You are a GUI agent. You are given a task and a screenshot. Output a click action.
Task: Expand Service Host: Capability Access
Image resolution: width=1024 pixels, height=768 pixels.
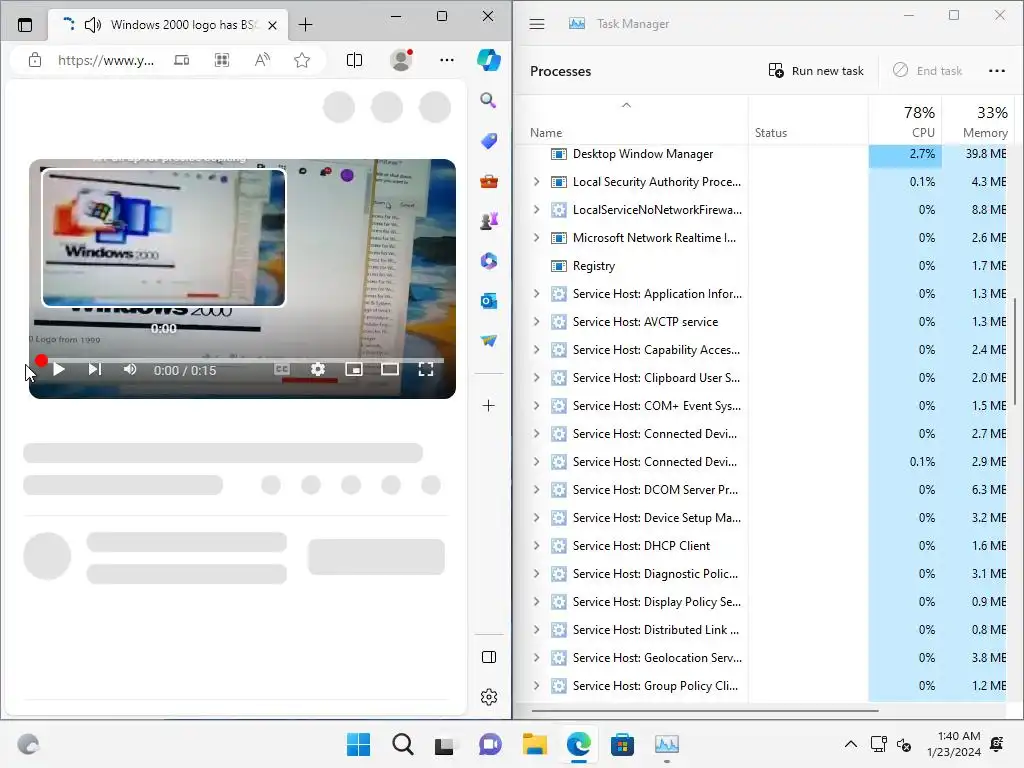[536, 350]
